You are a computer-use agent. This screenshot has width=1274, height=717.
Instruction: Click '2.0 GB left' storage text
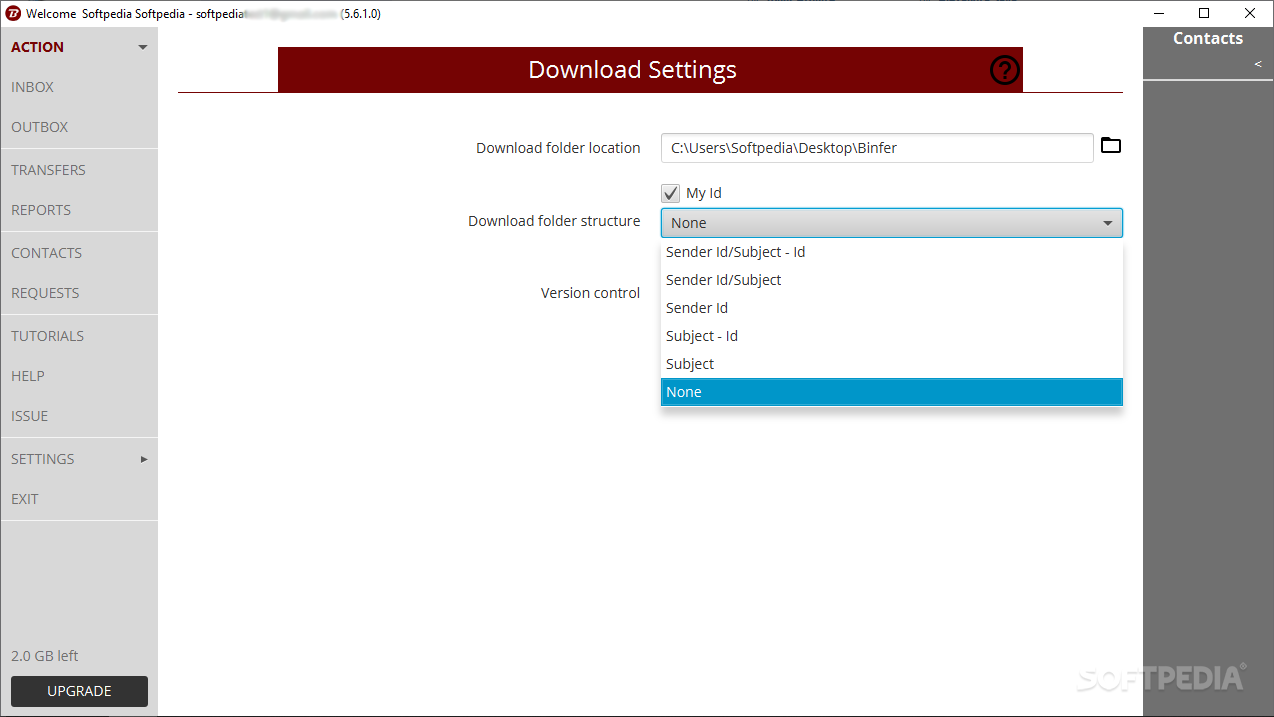44,656
